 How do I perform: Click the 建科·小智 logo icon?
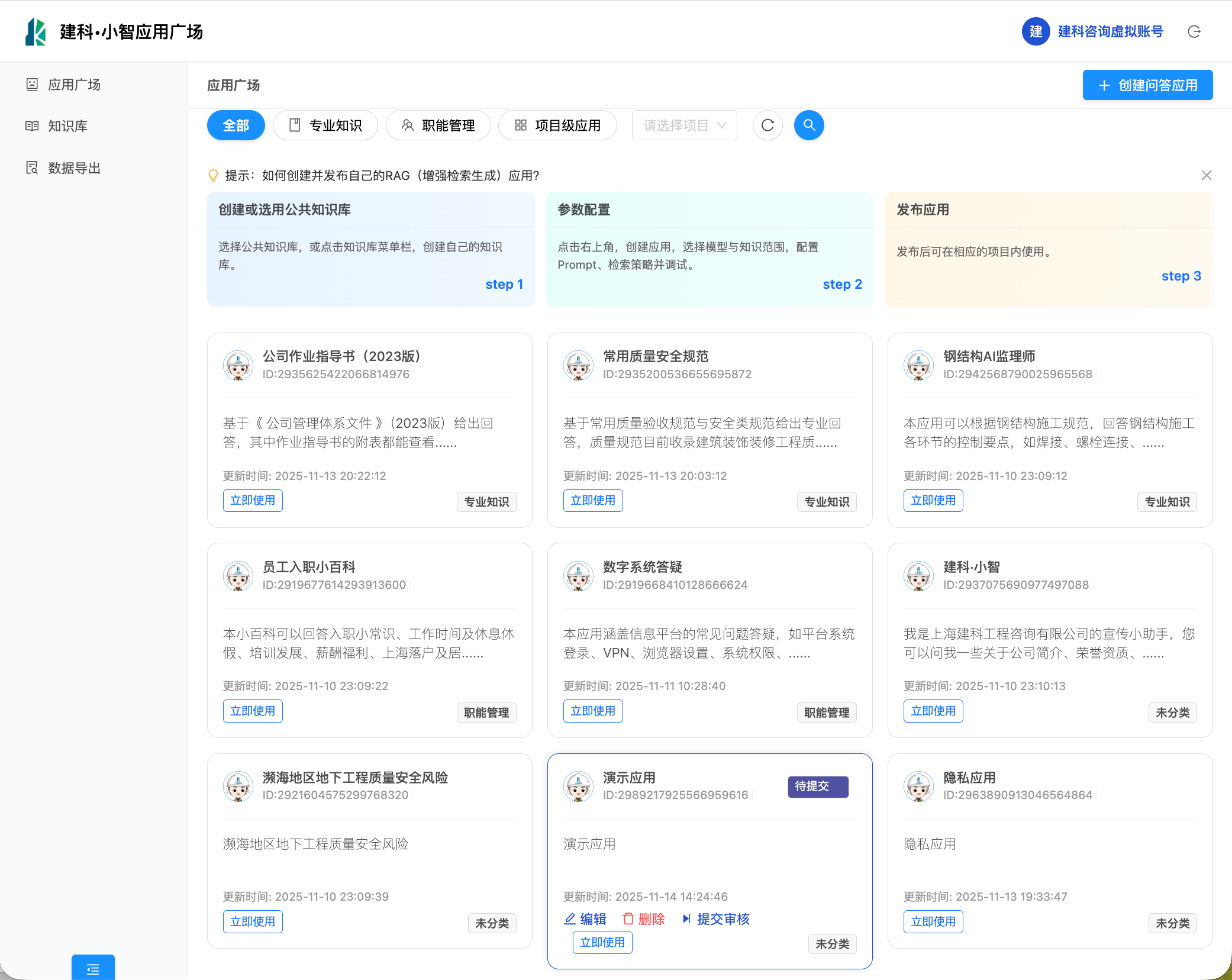pos(36,32)
